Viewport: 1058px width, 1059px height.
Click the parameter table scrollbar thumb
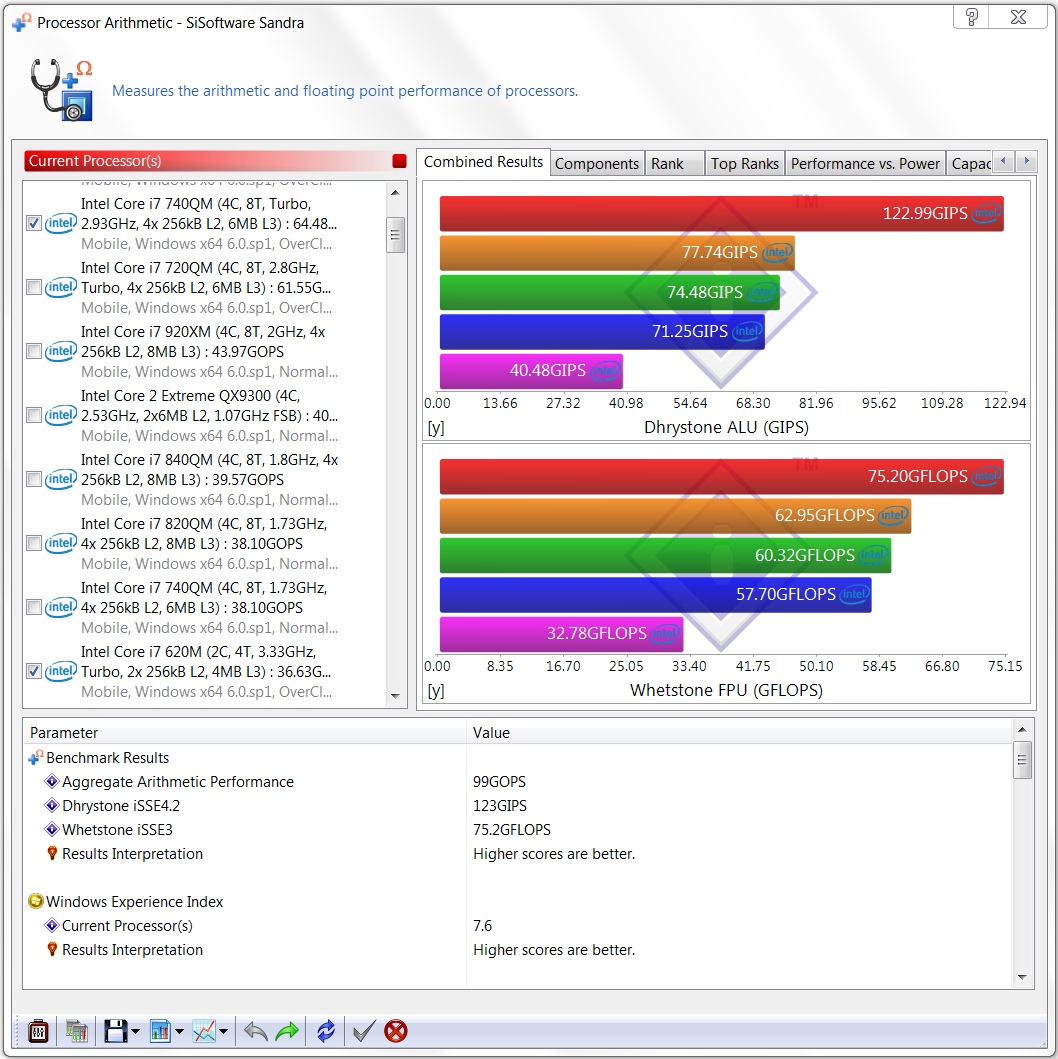coord(1022,760)
